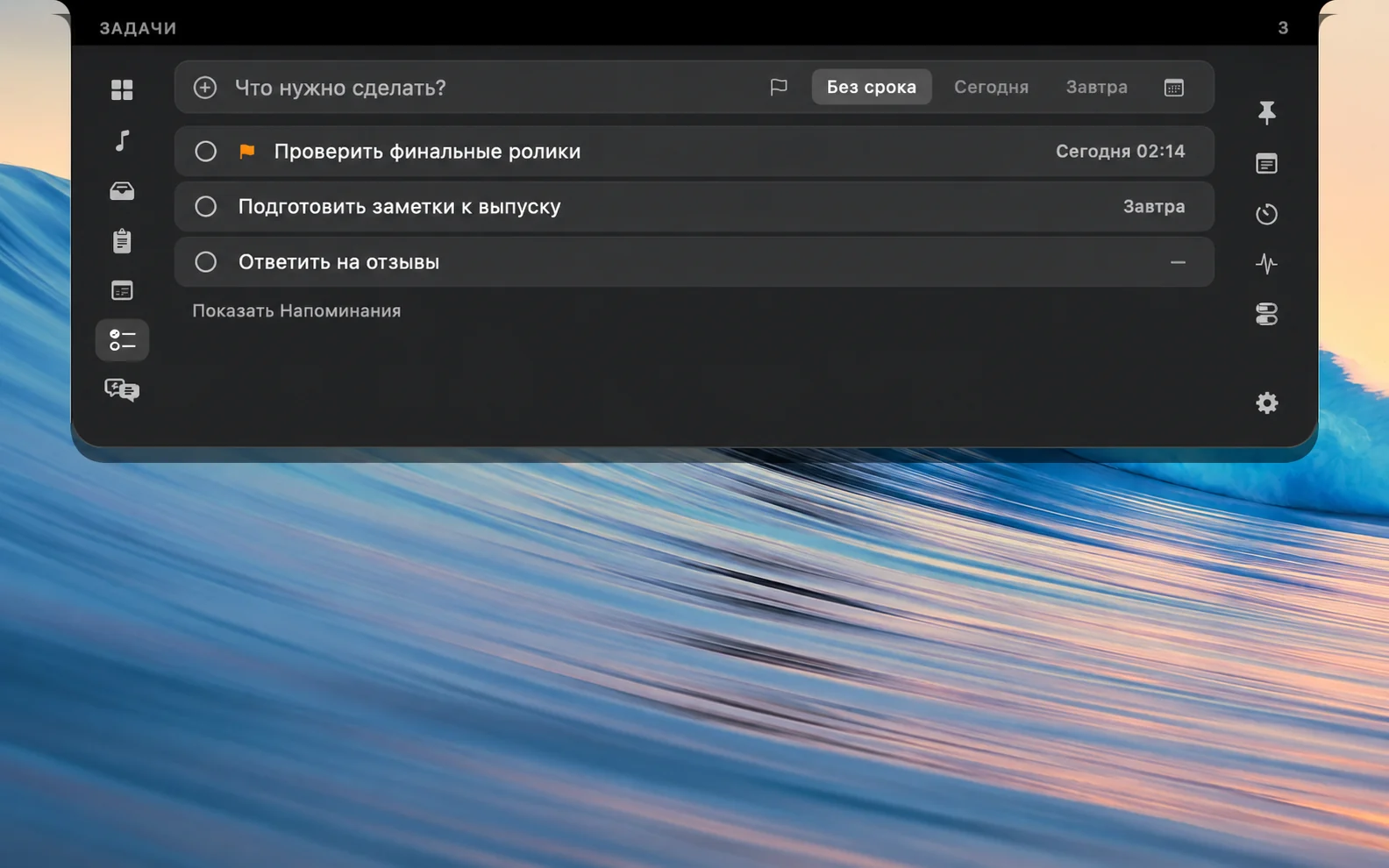Image resolution: width=1389 pixels, height=868 pixels.
Task: Mark "Проверить финальные ролики" as done
Action: (x=205, y=151)
